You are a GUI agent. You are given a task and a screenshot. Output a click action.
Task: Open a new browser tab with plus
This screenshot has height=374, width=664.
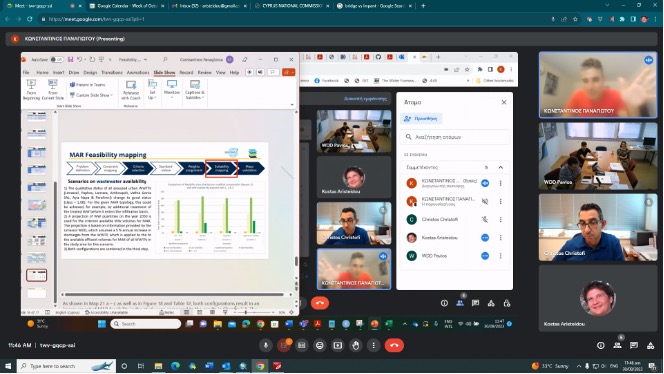(x=423, y=6)
